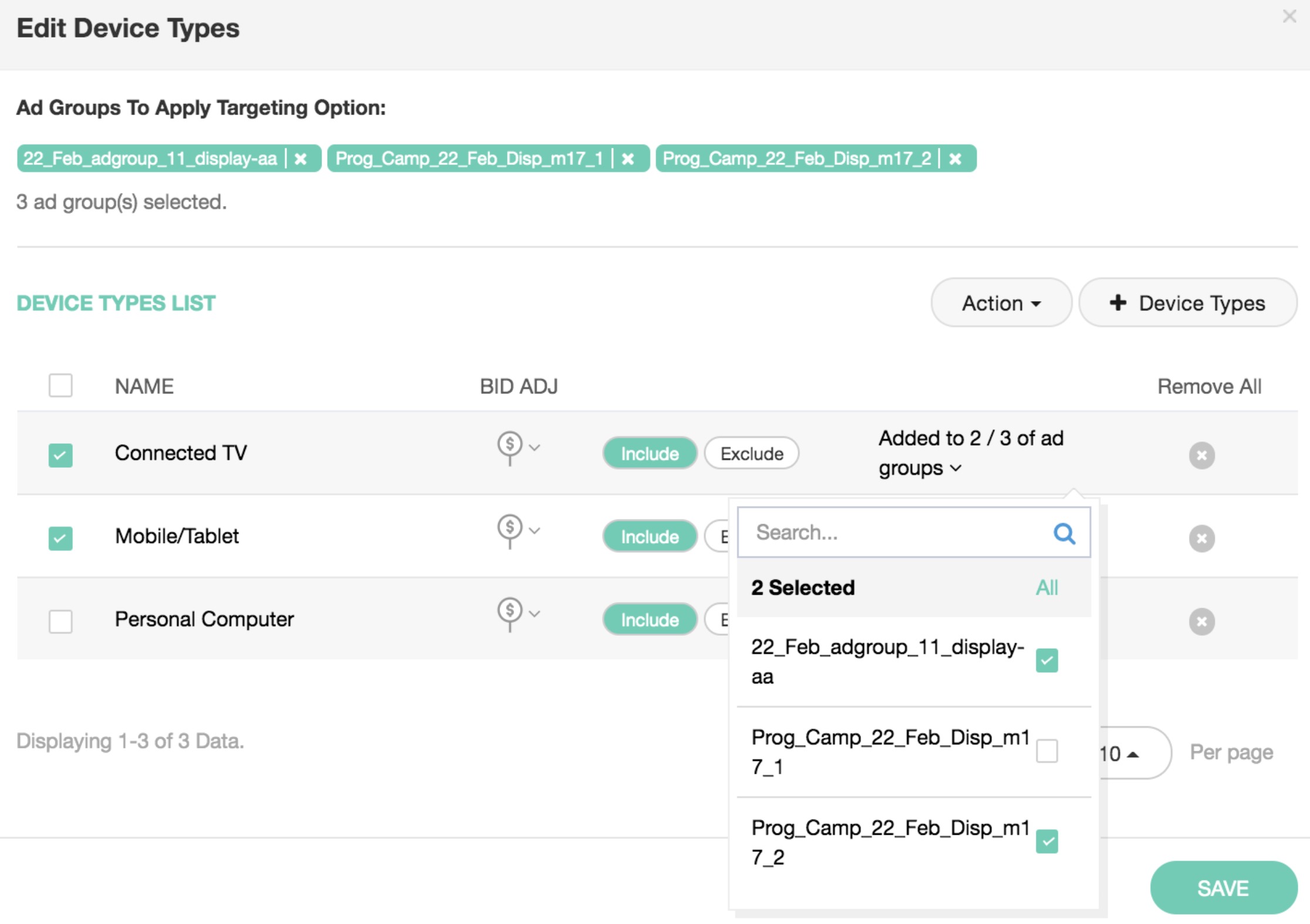Remove Prog_Camp_22_Feb_Disp_m17_1 tag
The height and width of the screenshot is (924, 1310).
pos(628,159)
